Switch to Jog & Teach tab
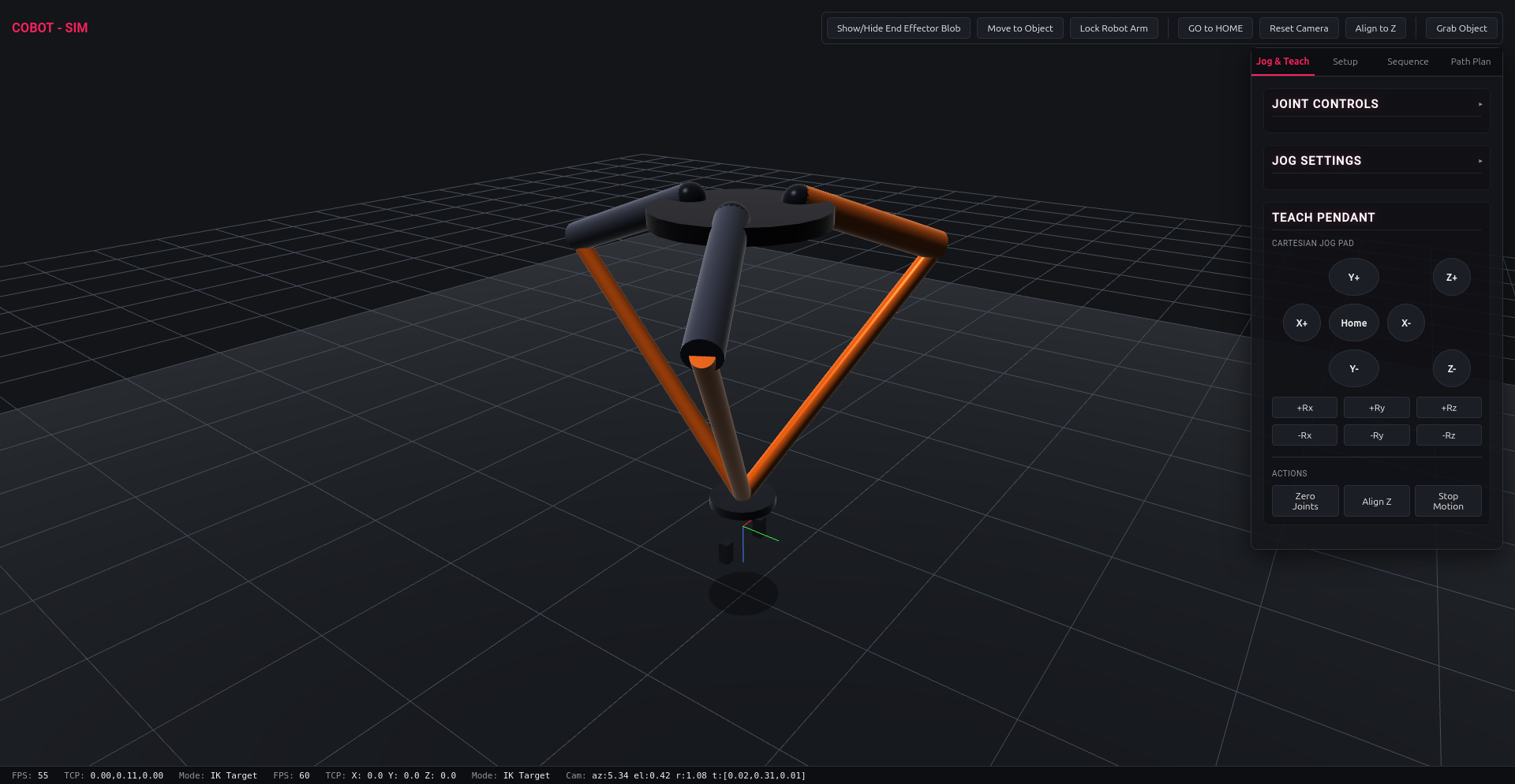Image resolution: width=1515 pixels, height=784 pixels. pos(1282,62)
